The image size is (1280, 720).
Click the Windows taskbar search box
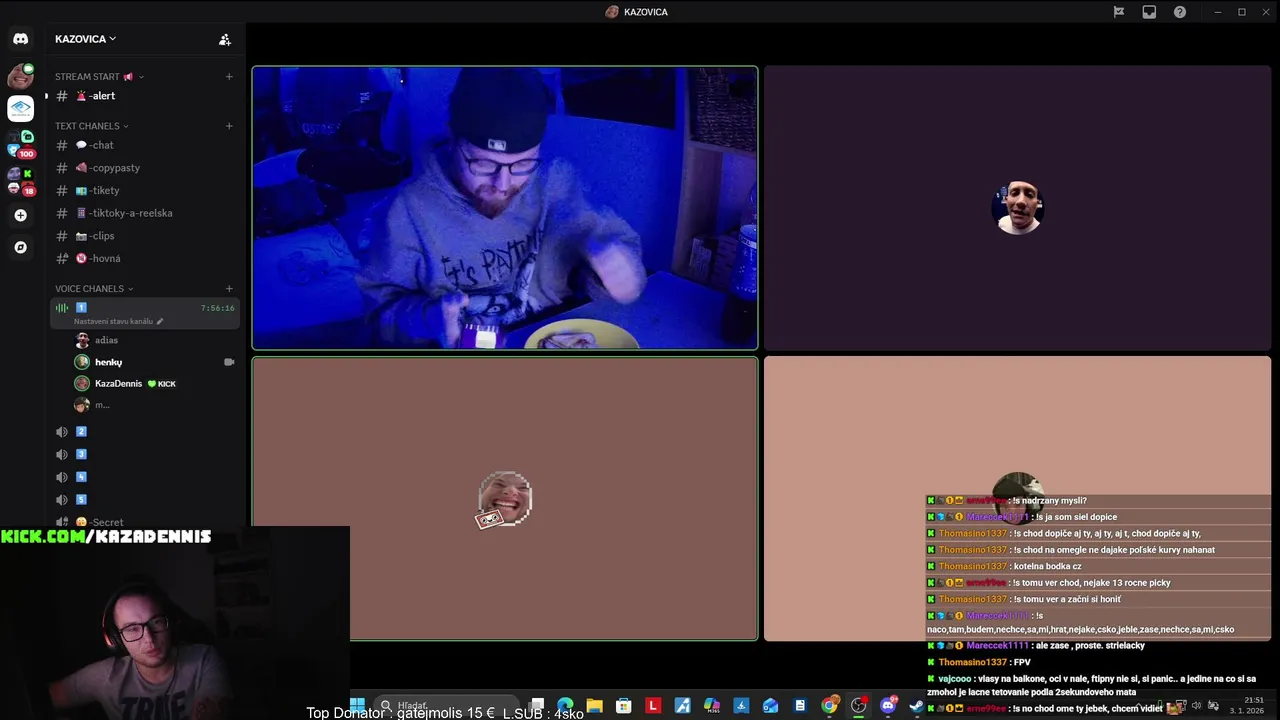[x=448, y=706]
